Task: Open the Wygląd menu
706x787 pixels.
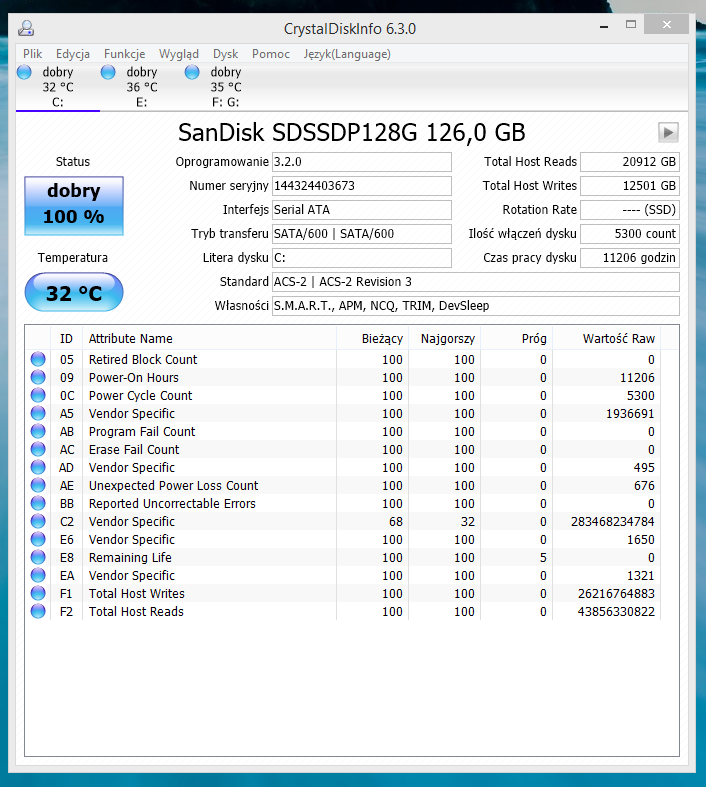Action: coord(179,54)
